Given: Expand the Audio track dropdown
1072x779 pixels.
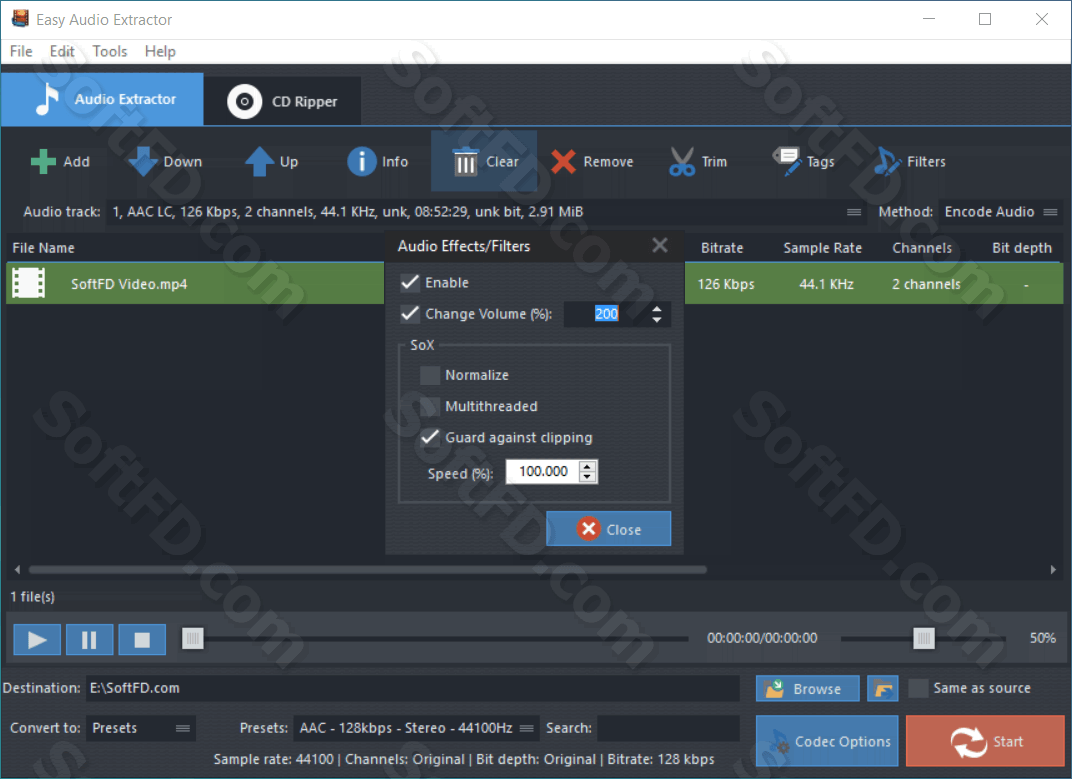Looking at the screenshot, I should 854,212.
